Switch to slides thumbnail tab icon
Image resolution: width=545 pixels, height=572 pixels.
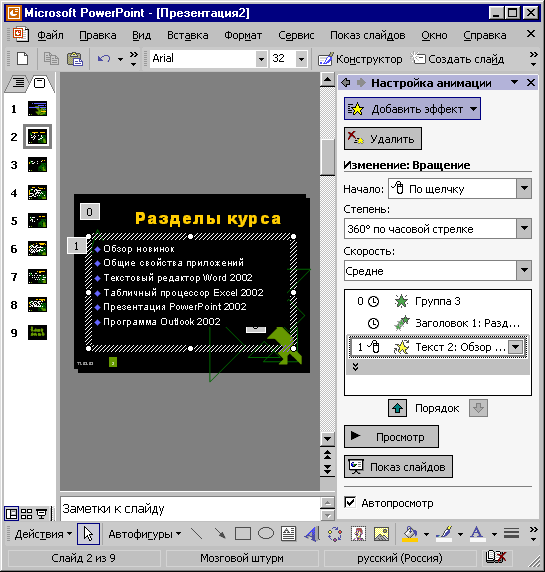pyautogui.click(x=39, y=83)
